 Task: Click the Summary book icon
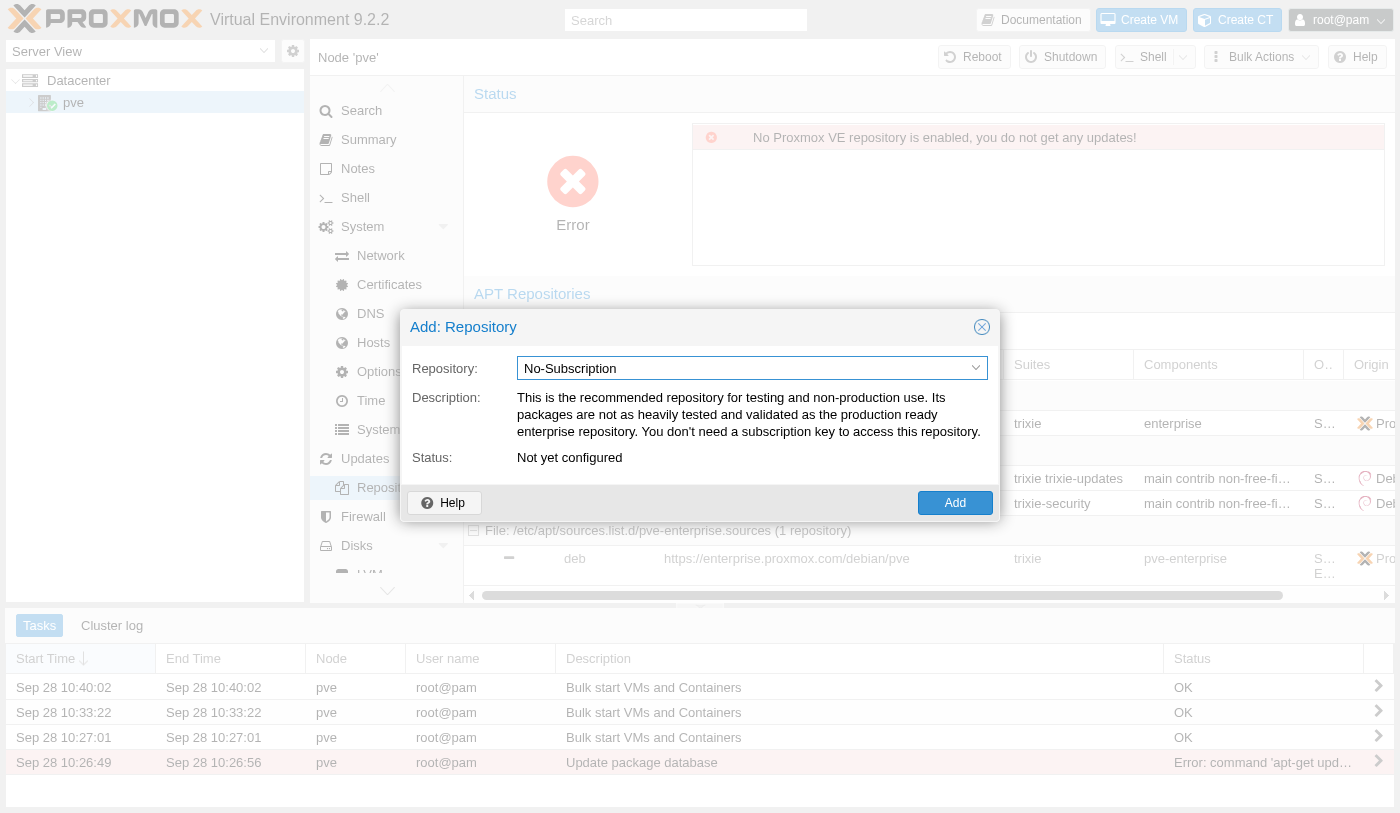326,140
